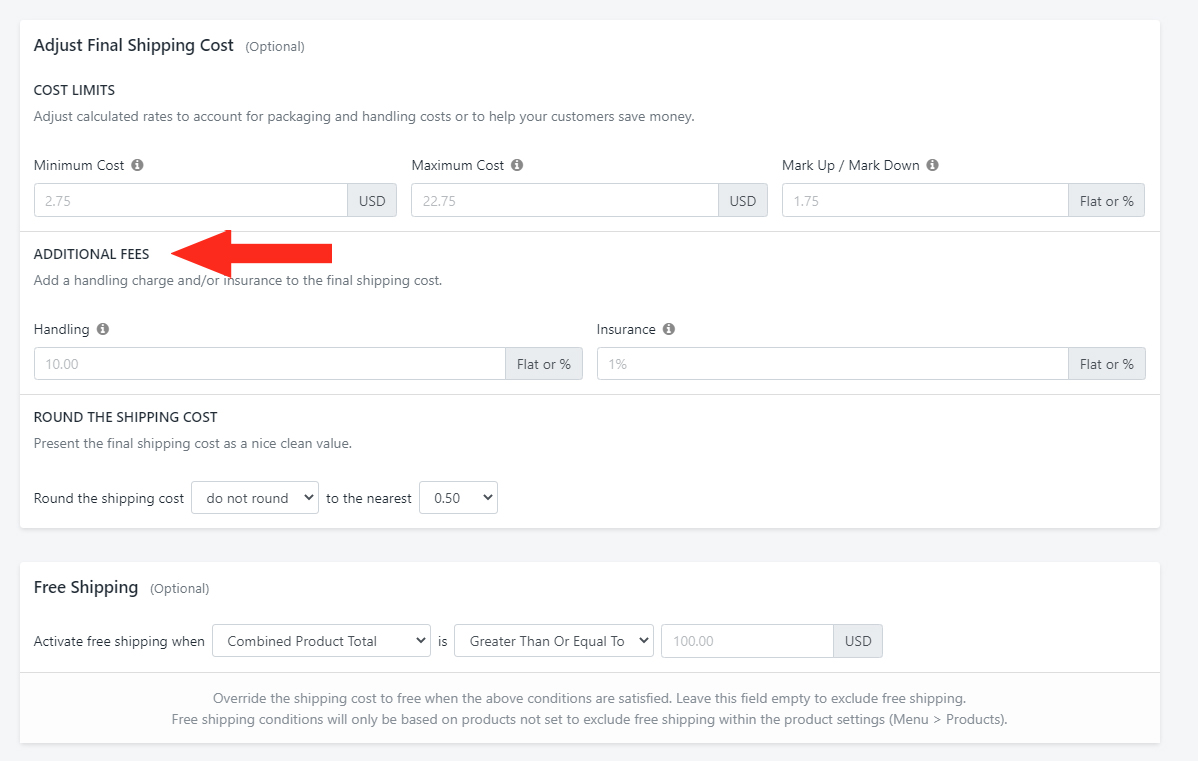Click USD addon in Free Shipping row
This screenshot has width=1198, height=761.
click(x=858, y=640)
